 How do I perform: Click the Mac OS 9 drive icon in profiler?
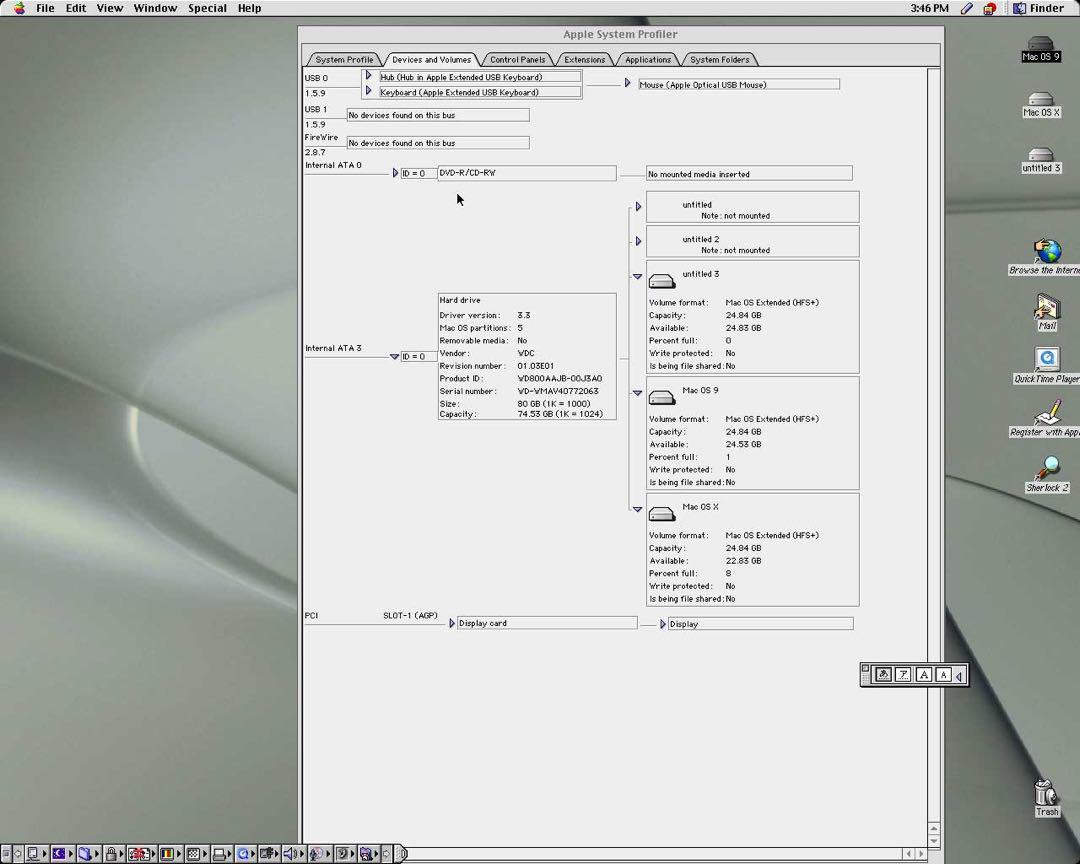click(x=662, y=398)
